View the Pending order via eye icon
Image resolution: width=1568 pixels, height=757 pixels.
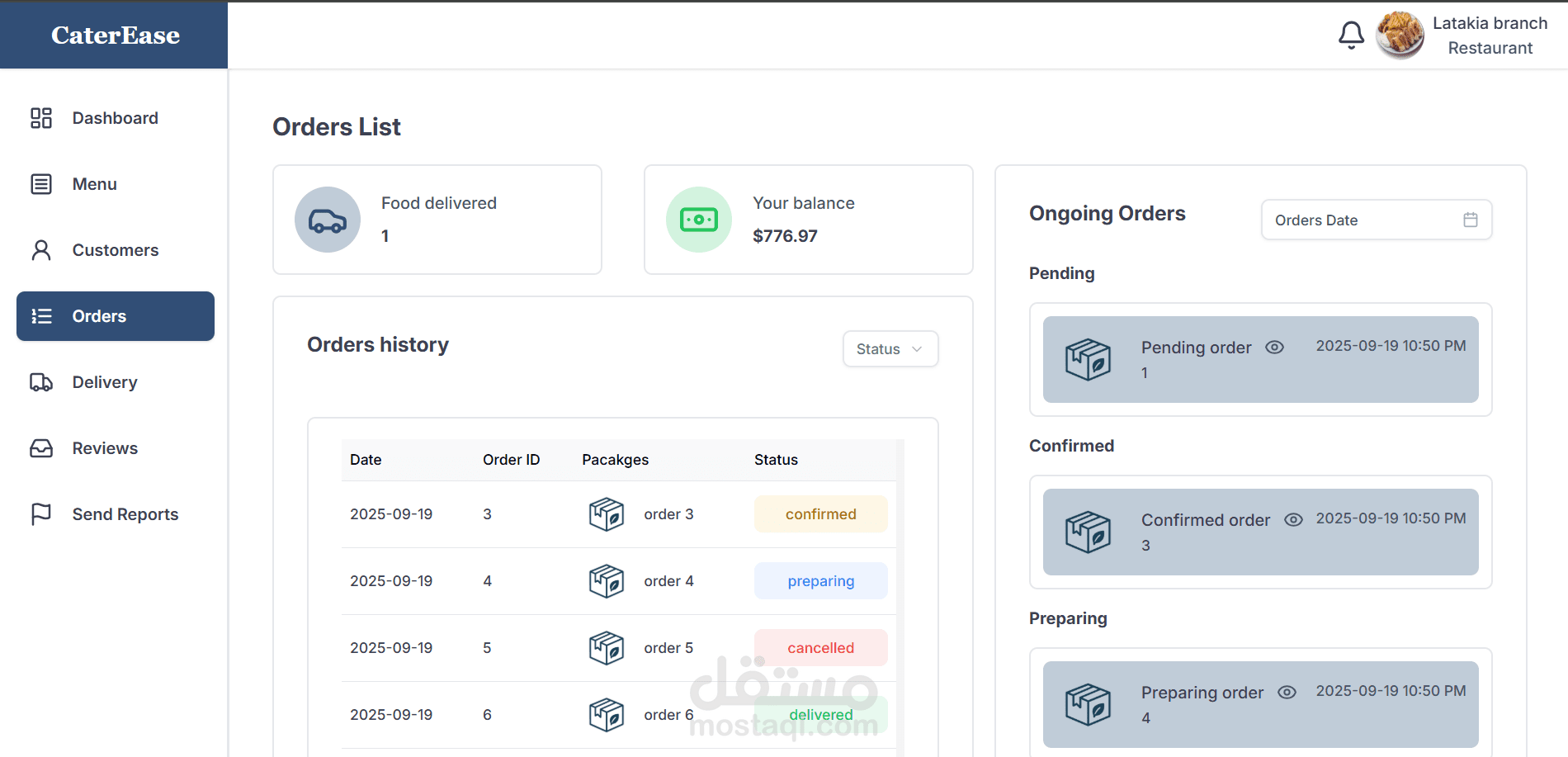click(1274, 348)
